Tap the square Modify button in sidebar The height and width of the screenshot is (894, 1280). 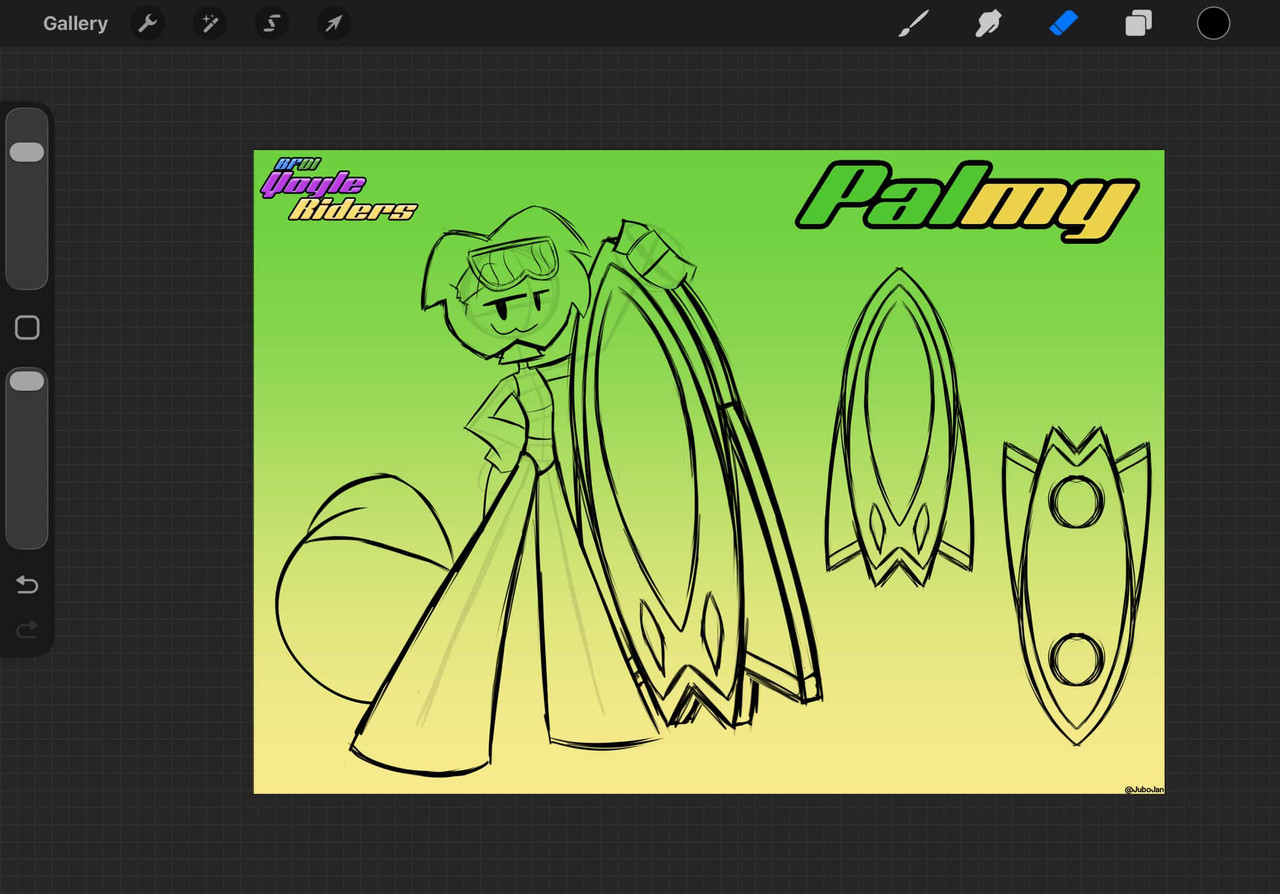27,328
